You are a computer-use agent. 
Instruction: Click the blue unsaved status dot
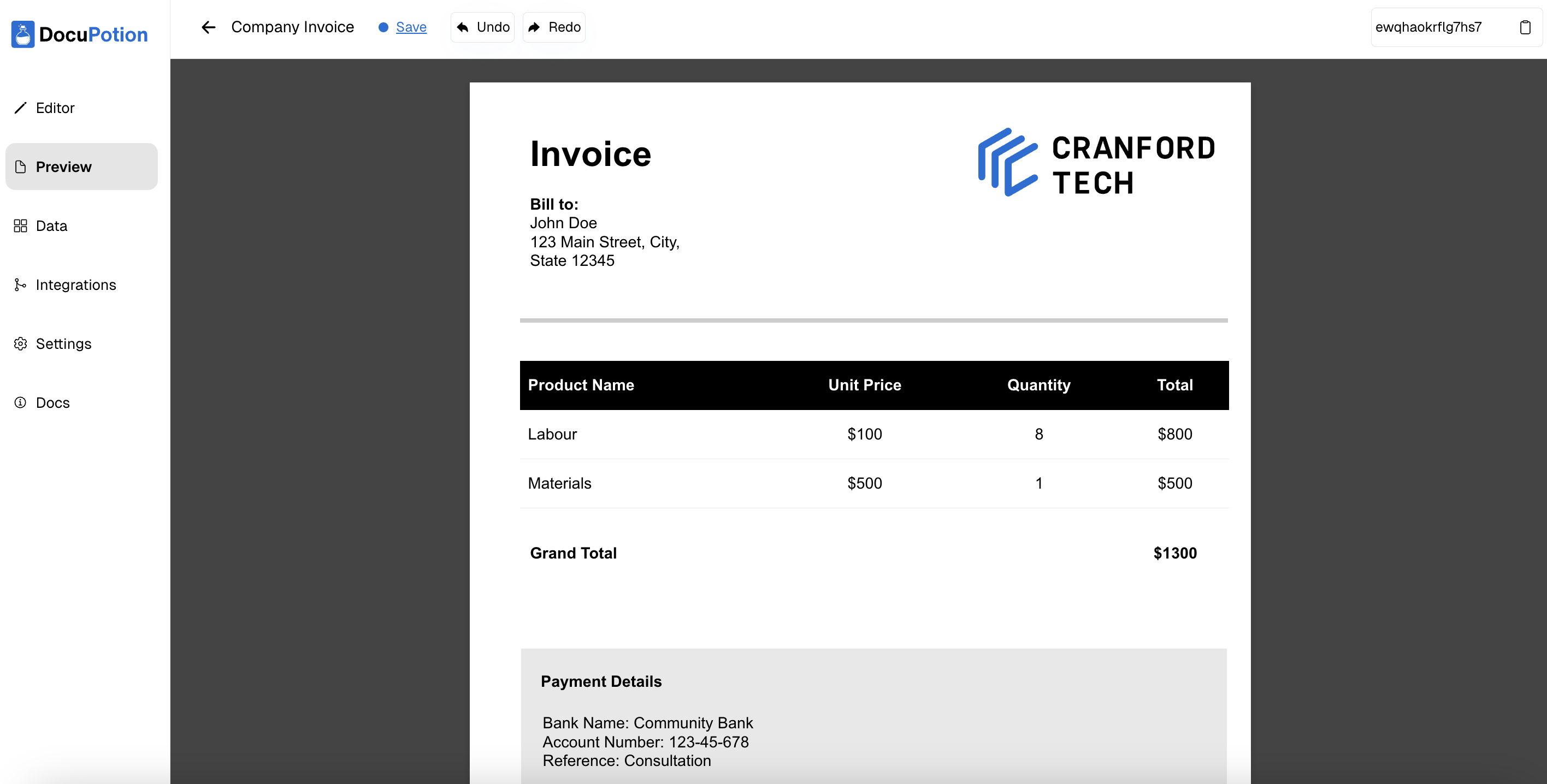click(x=383, y=27)
